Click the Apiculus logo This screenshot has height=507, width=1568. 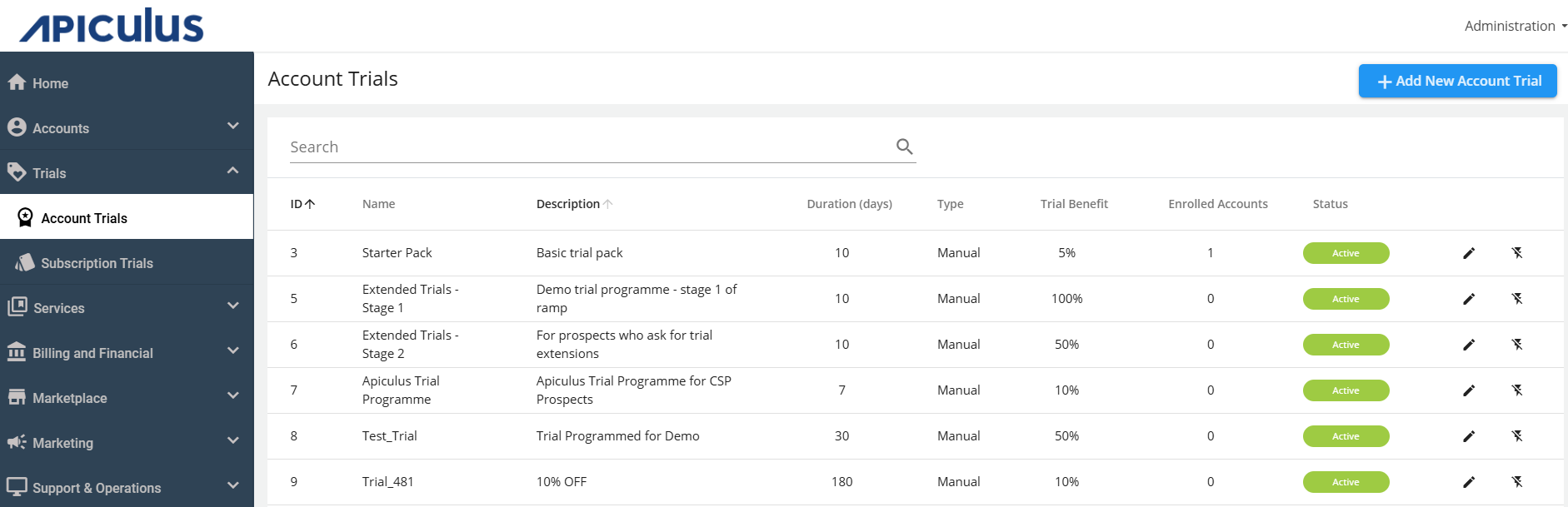(112, 26)
